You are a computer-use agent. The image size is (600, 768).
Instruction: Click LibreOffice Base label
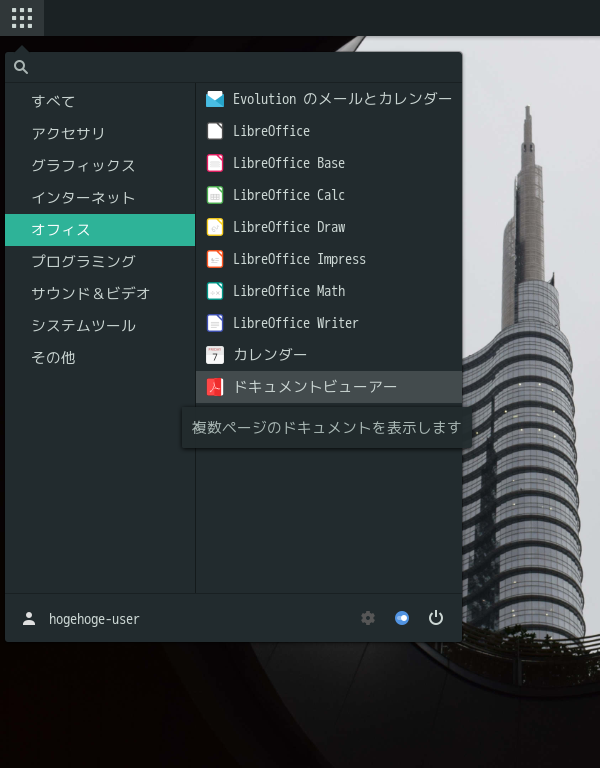[x=289, y=163]
